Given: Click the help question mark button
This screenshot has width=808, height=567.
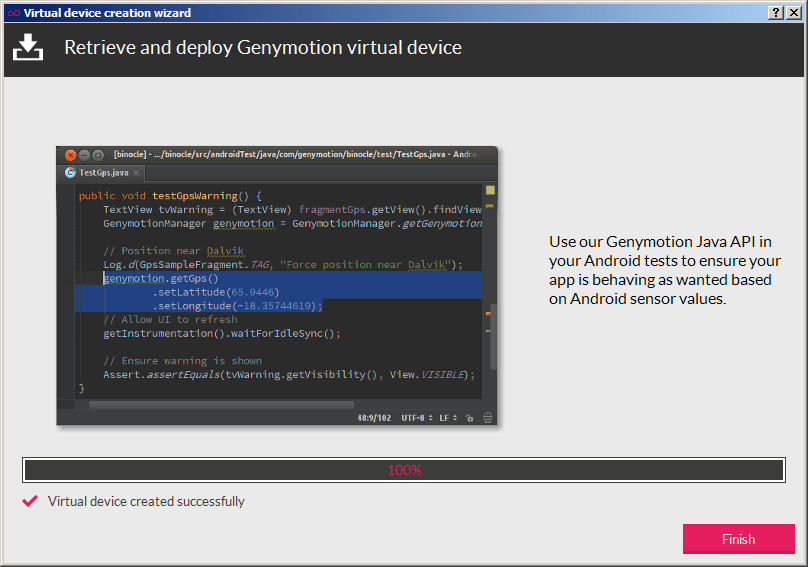Looking at the screenshot, I should tap(776, 13).
